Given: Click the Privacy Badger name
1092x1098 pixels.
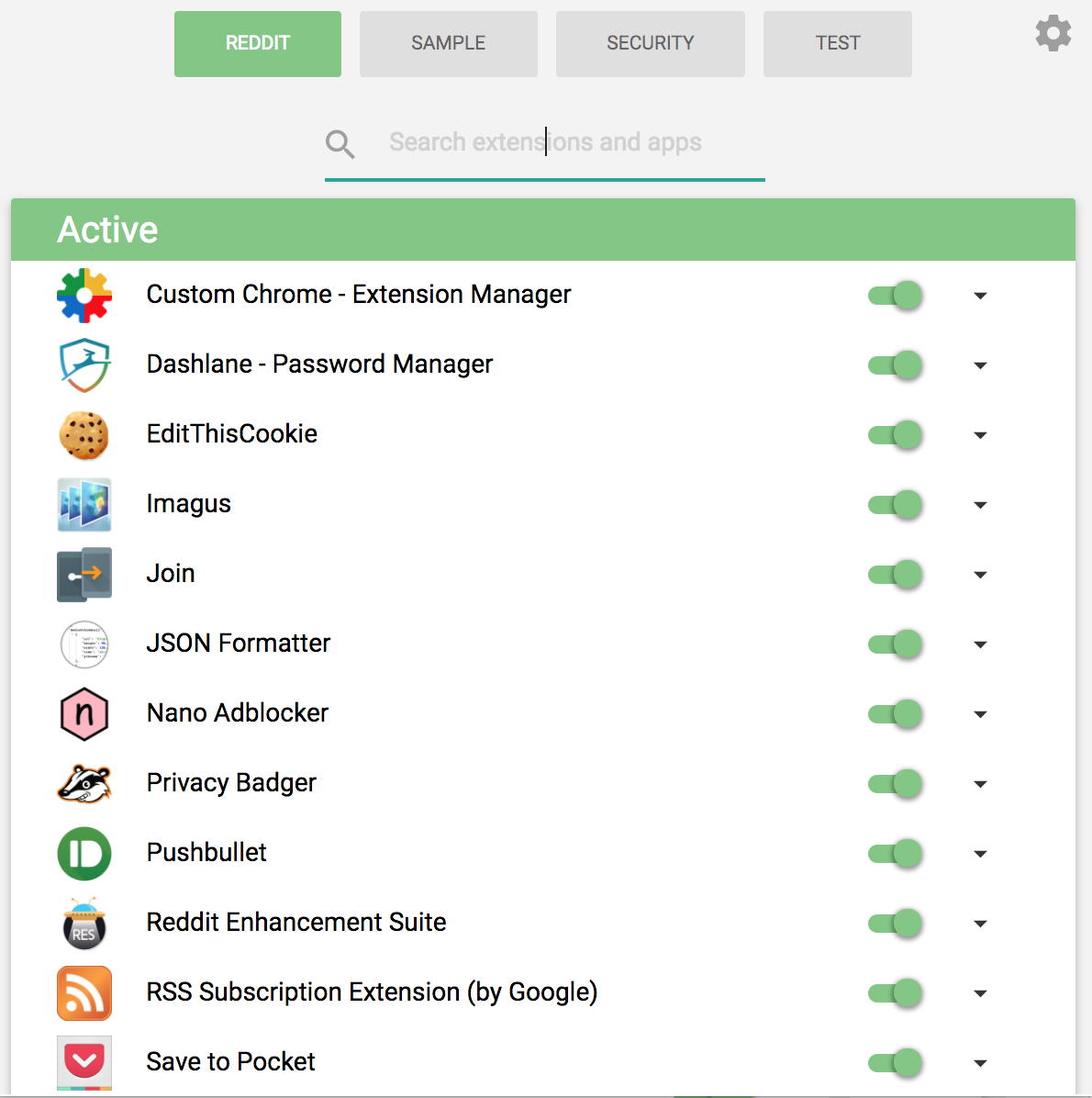Looking at the screenshot, I should 231,783.
